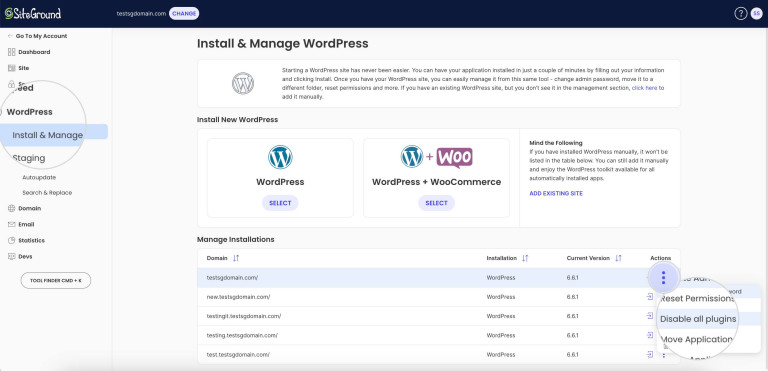Open the Autoupdate submenu item
Viewport: 768px width, 371px height.
click(x=39, y=177)
